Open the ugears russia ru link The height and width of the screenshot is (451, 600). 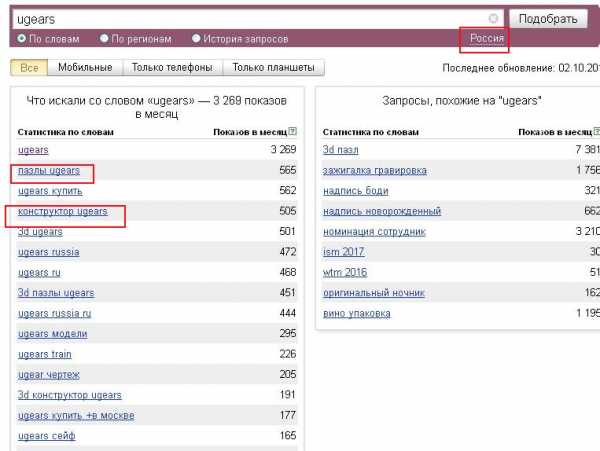tap(54, 313)
